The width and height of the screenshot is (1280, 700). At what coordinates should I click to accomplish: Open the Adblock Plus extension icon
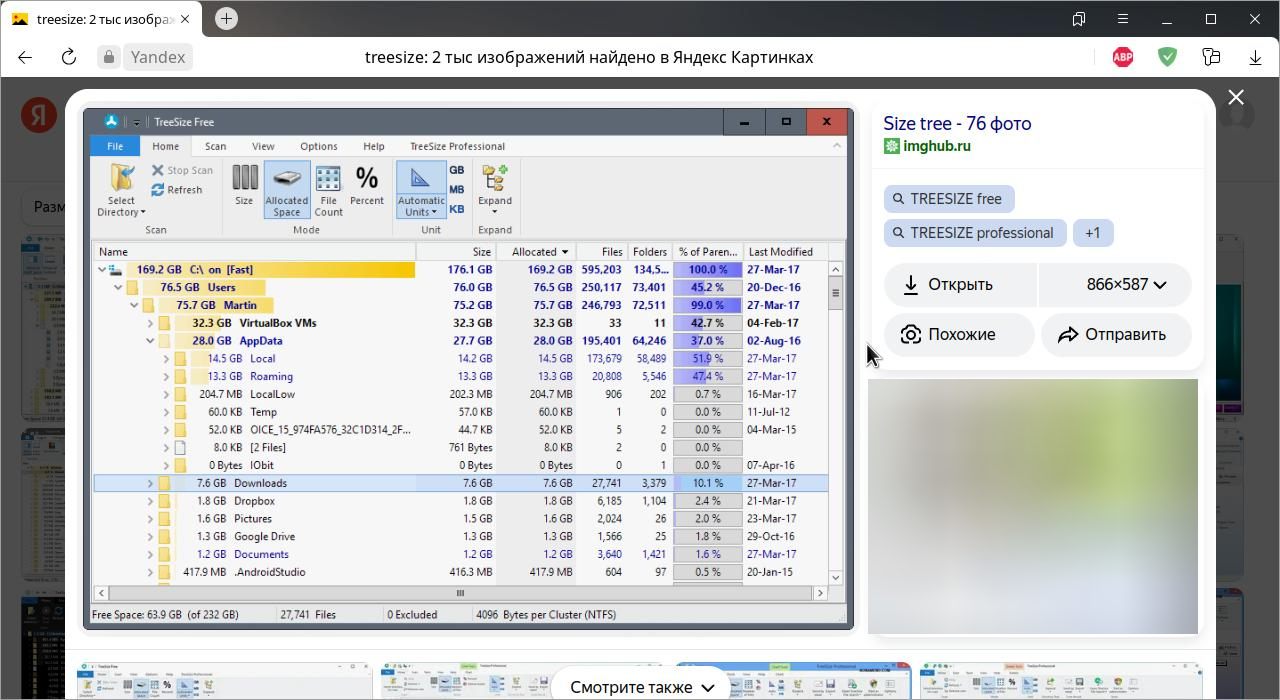(x=1123, y=57)
